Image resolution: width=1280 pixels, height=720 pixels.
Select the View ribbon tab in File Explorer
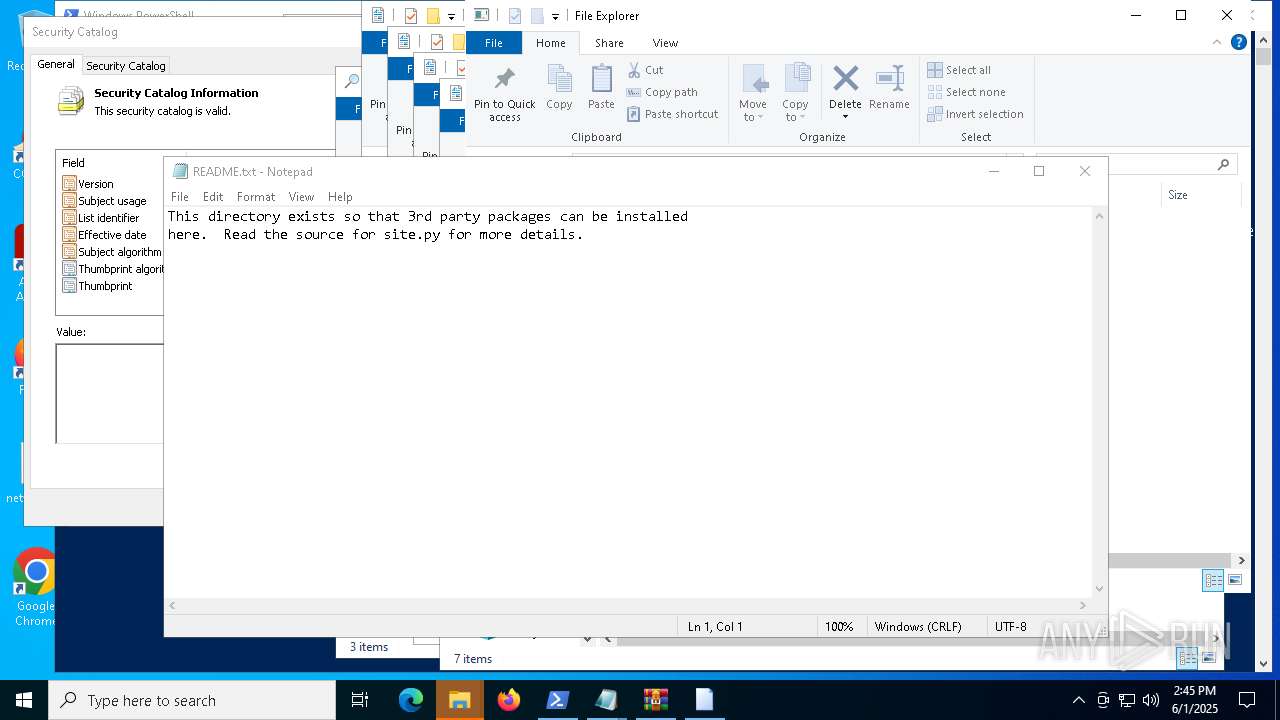click(665, 43)
